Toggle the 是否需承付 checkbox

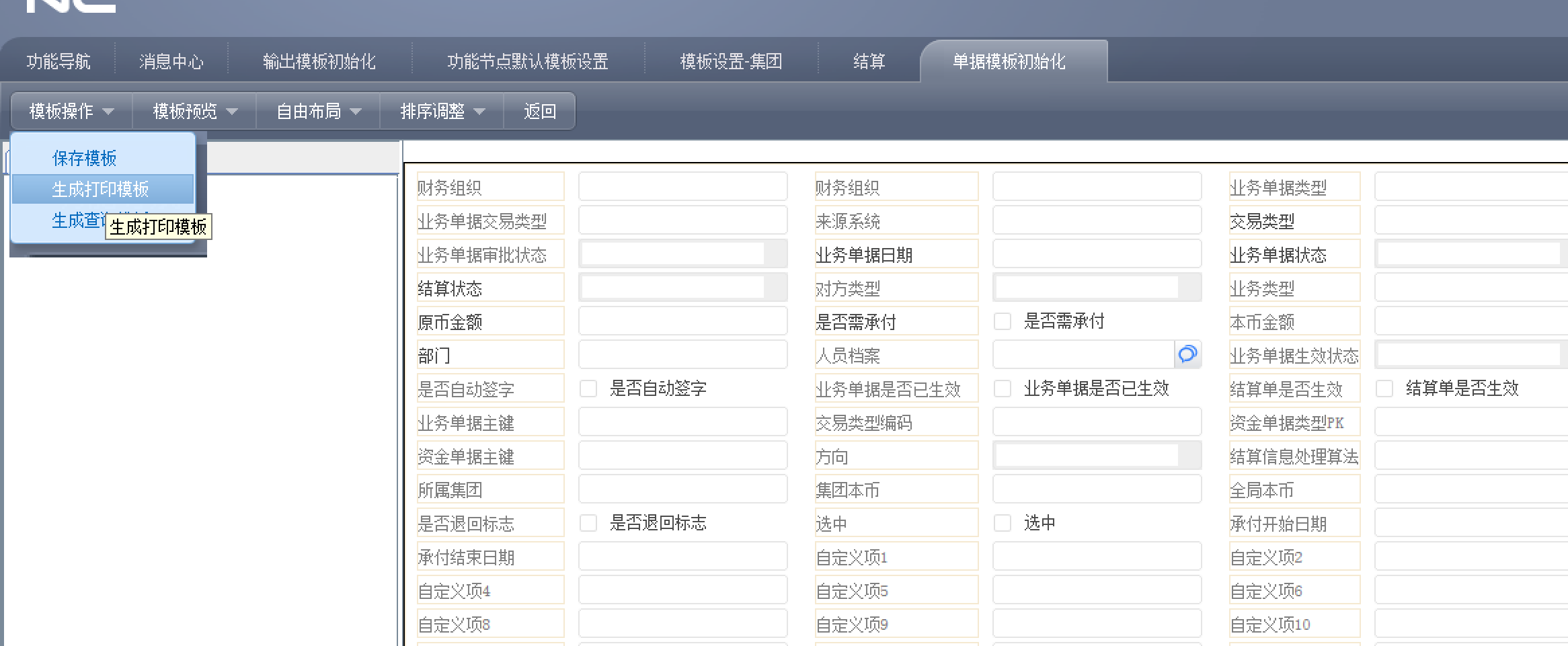pyautogui.click(x=1003, y=321)
